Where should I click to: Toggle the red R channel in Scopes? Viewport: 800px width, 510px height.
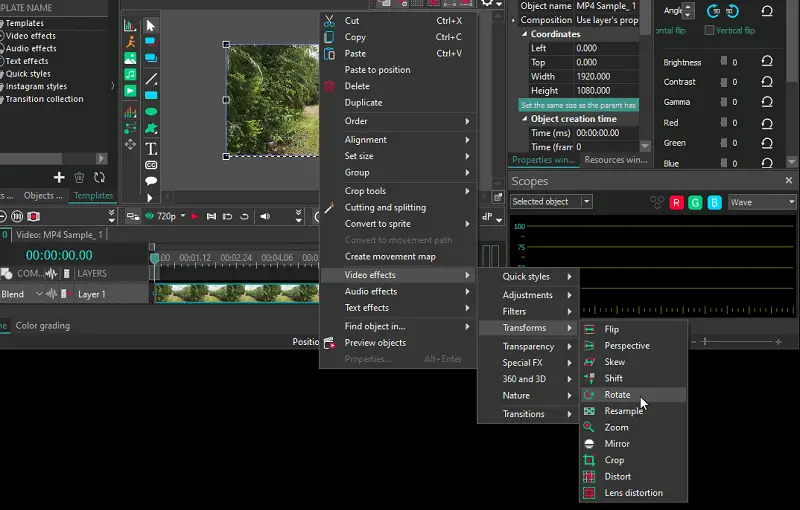tap(676, 202)
